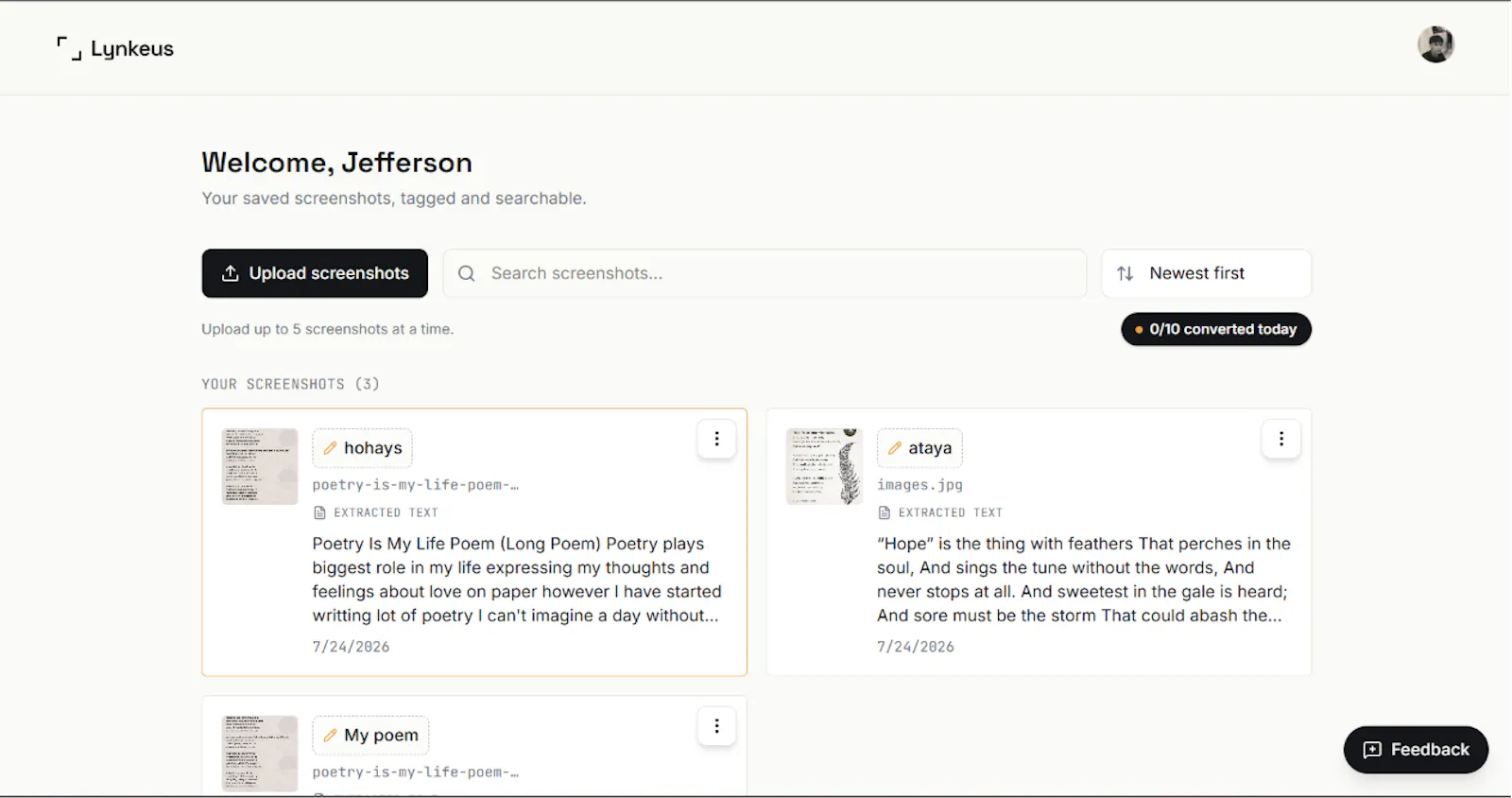Screen dimensions: 1512x798
Task: Focus the Search screenshots field
Action: click(x=765, y=273)
